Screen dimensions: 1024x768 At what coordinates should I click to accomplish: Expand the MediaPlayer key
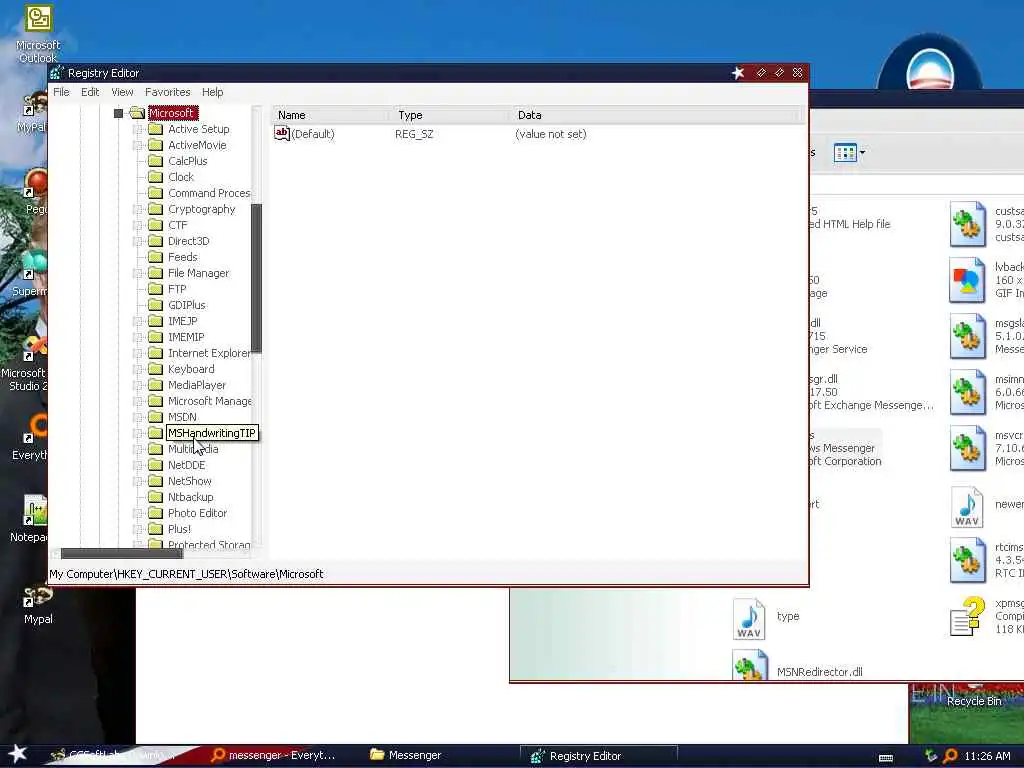(137, 385)
